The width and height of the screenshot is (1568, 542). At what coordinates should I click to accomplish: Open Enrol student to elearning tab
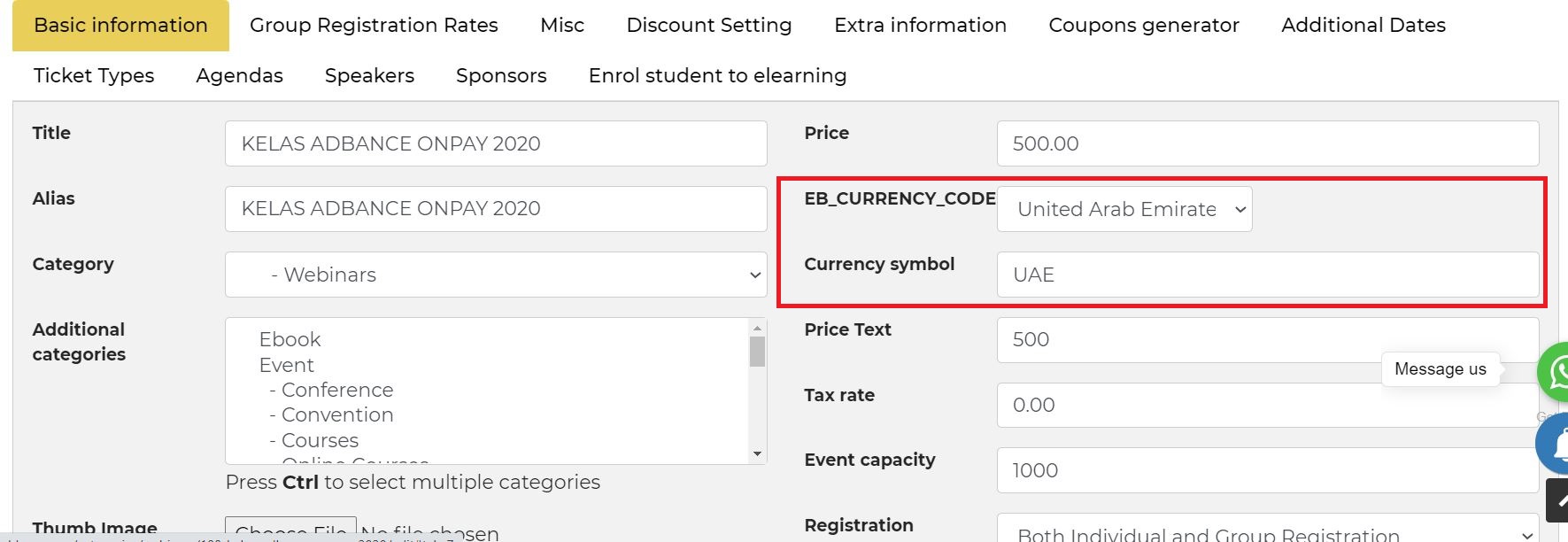[717, 76]
